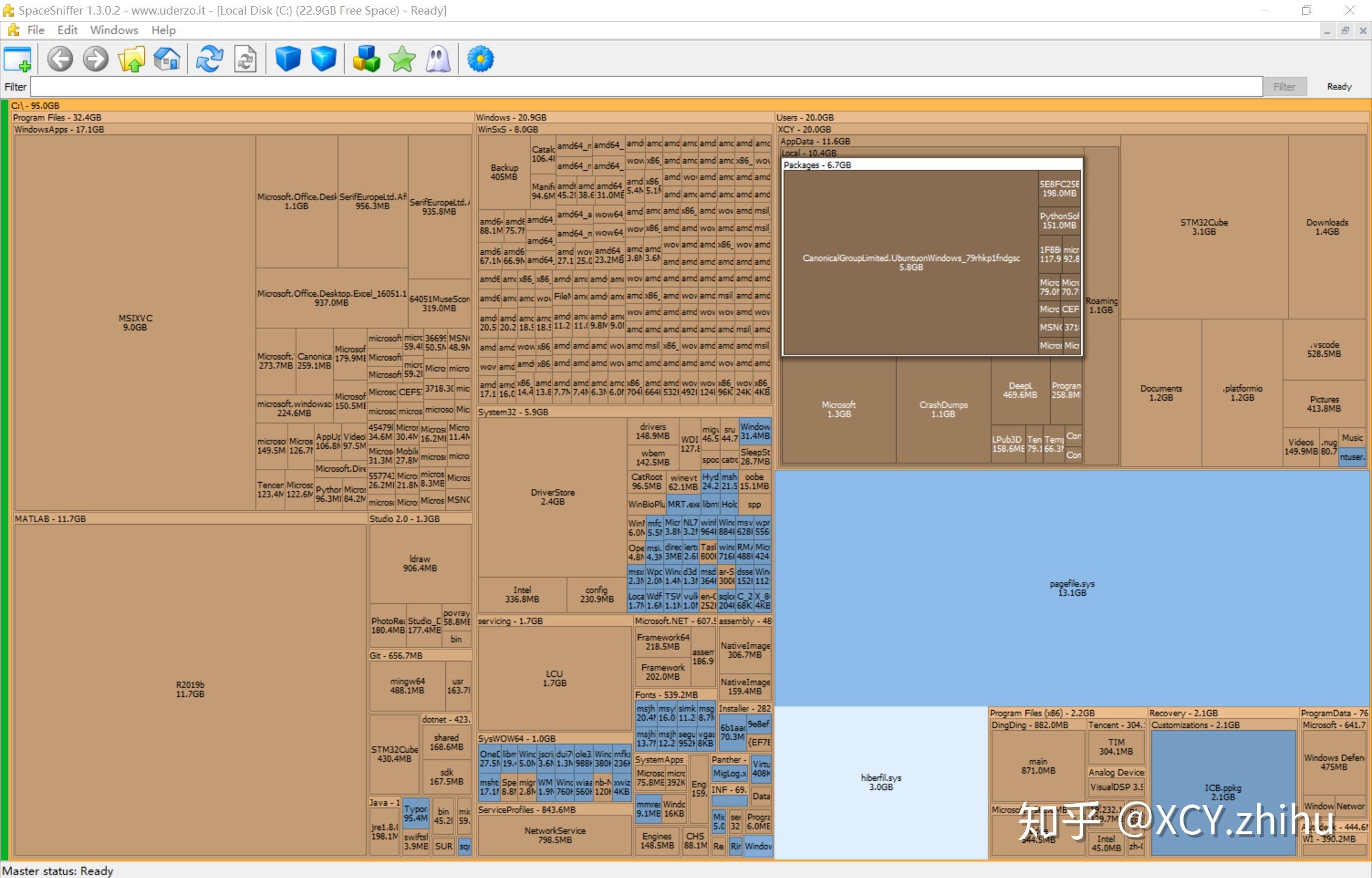Open the Help menu

coord(164,30)
